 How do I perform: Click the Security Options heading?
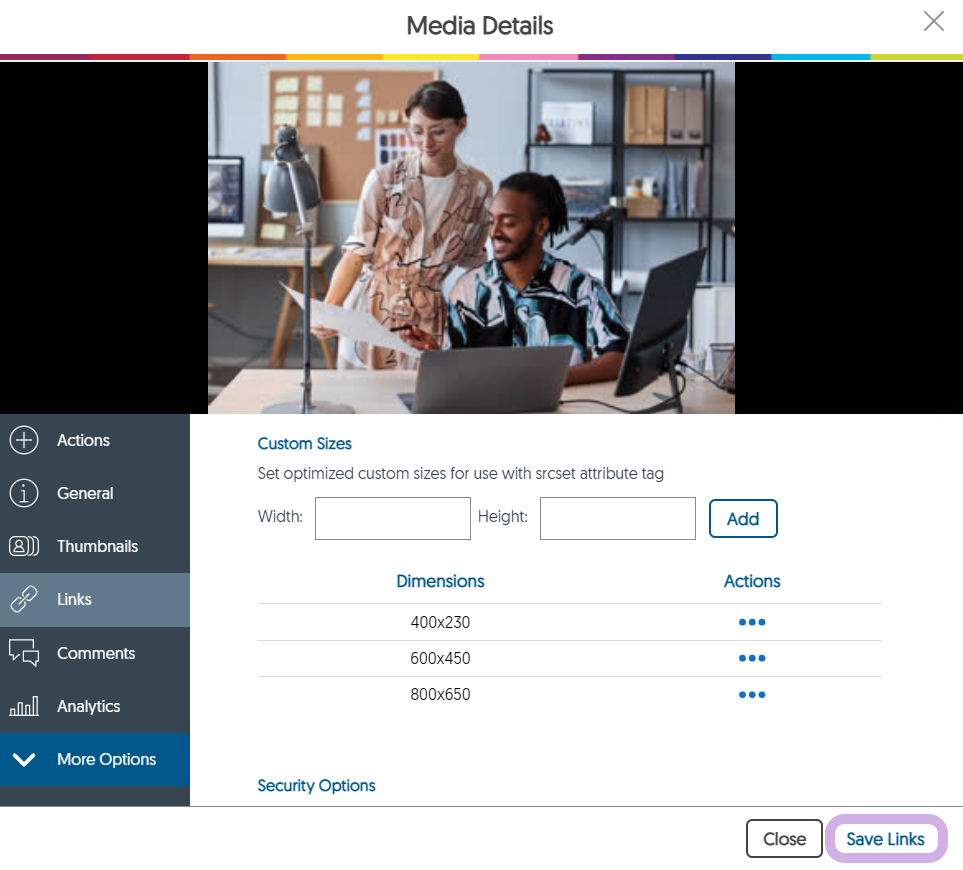(316, 785)
